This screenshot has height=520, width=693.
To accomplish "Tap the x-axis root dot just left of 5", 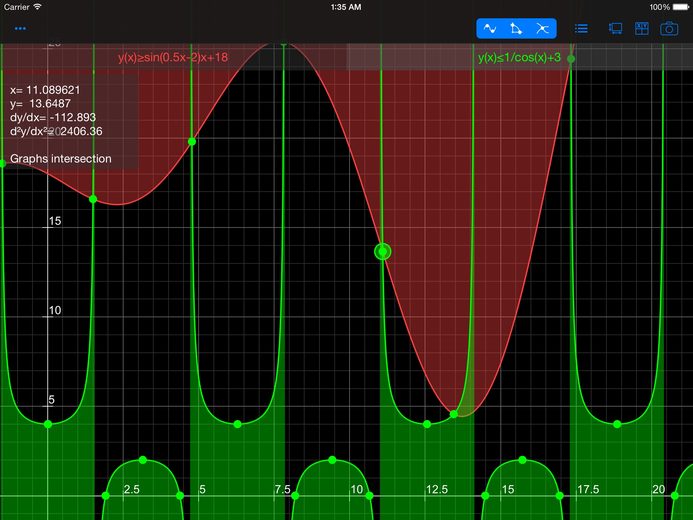I will [180, 496].
